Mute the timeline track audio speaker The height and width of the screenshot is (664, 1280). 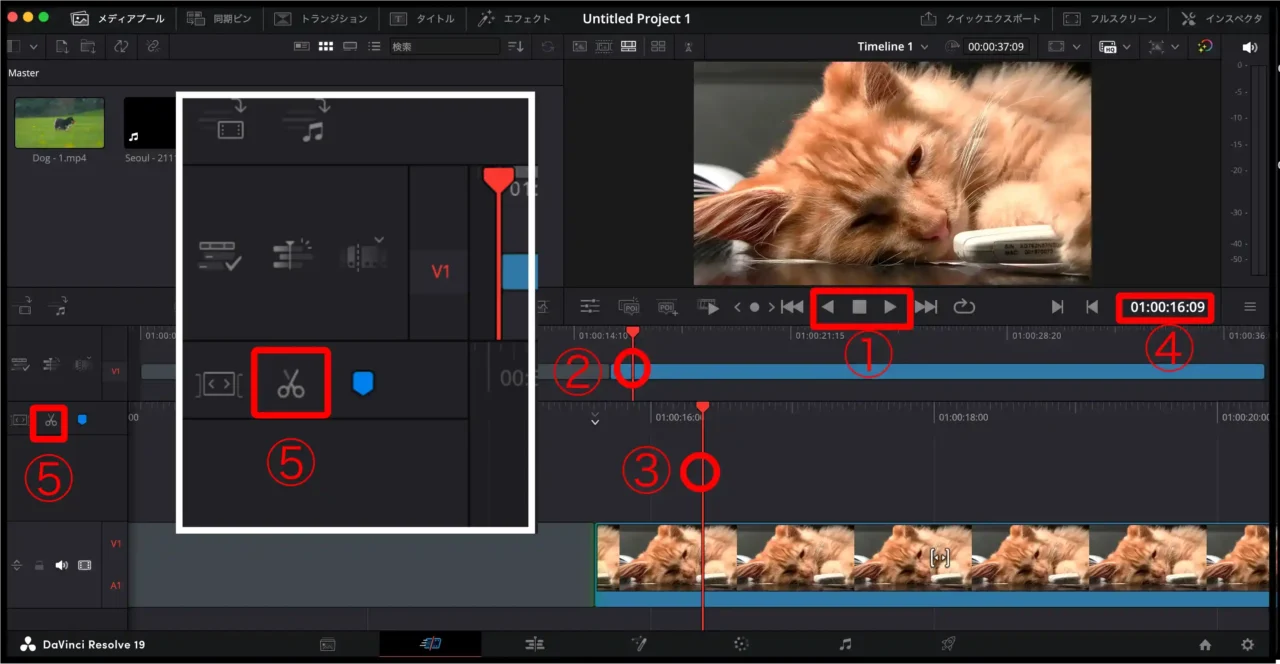61,565
